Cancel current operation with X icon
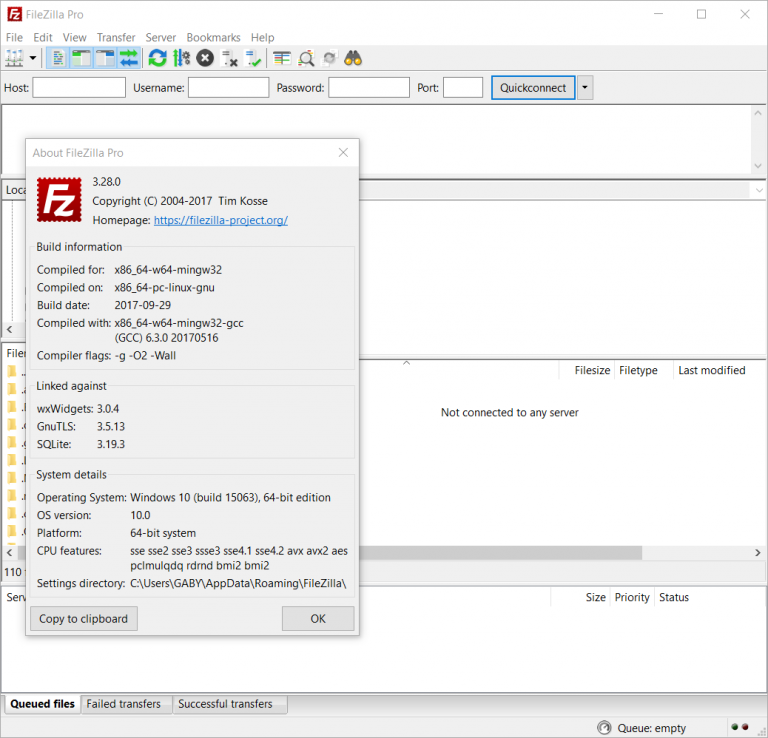 tap(205, 58)
